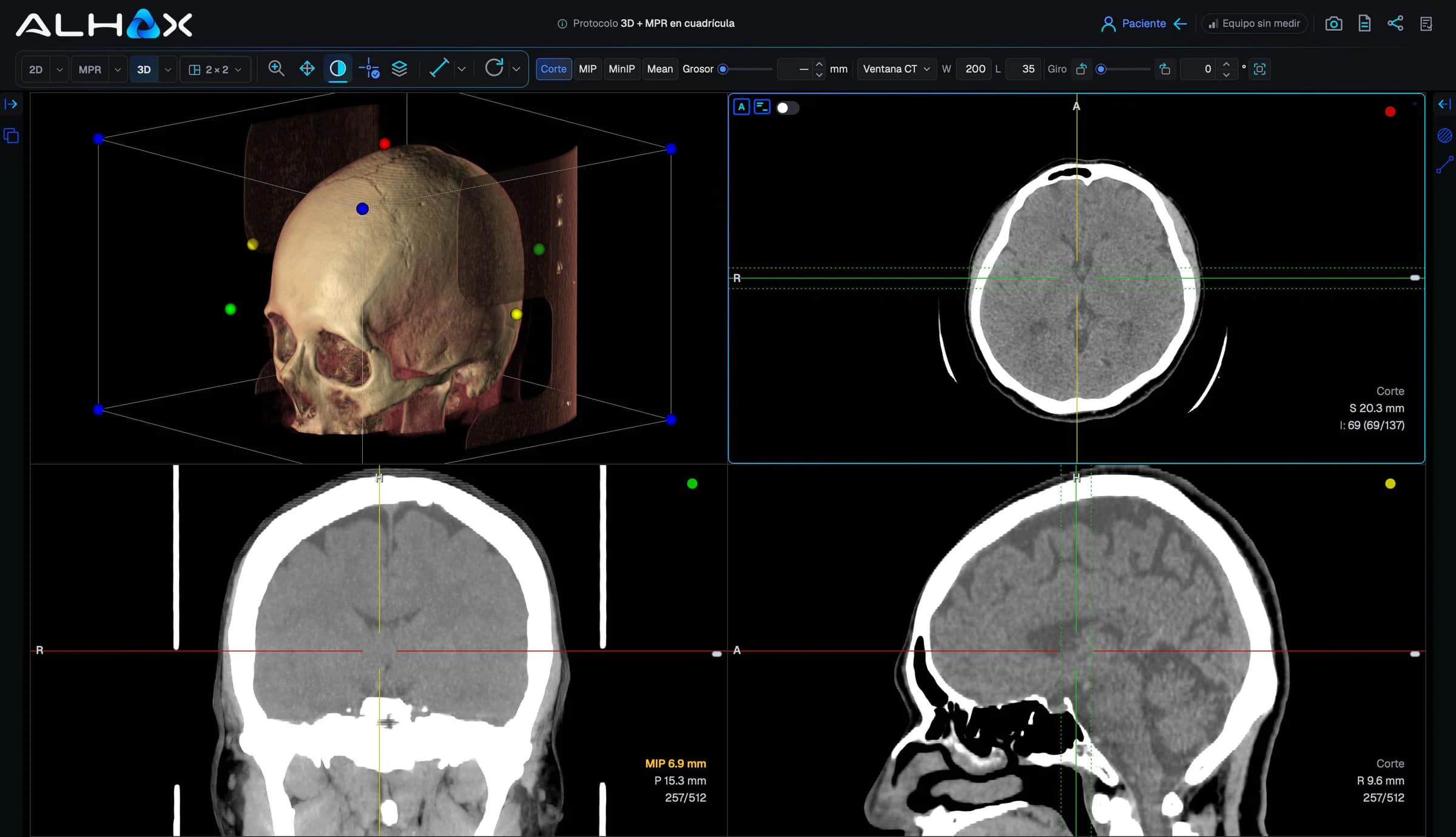Expand left sidebar with arrow icon
1456x837 pixels.
(x=11, y=104)
